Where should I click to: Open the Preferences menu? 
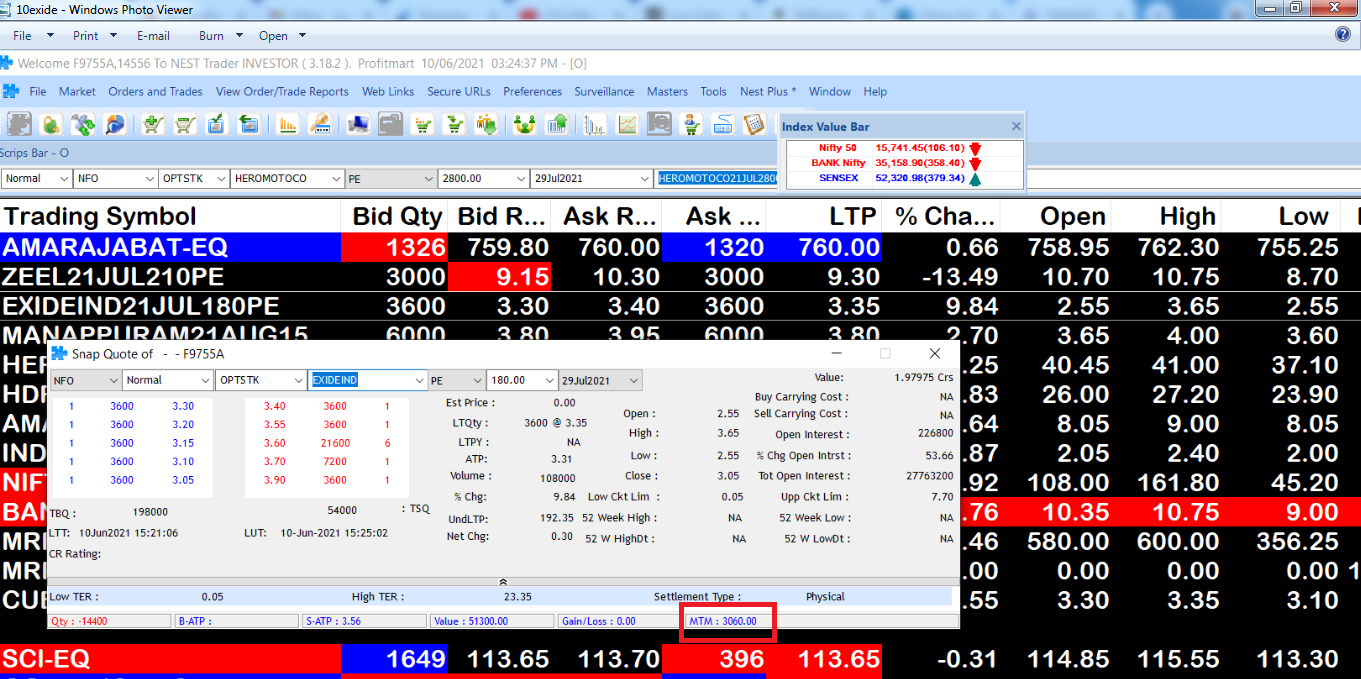(x=532, y=91)
